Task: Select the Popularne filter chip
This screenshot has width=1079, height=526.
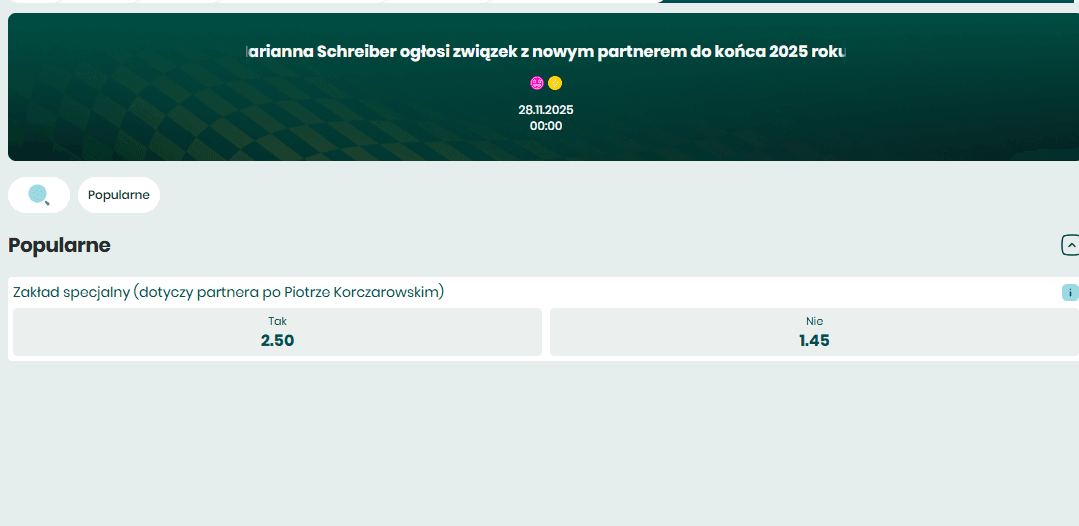Action: [119, 195]
